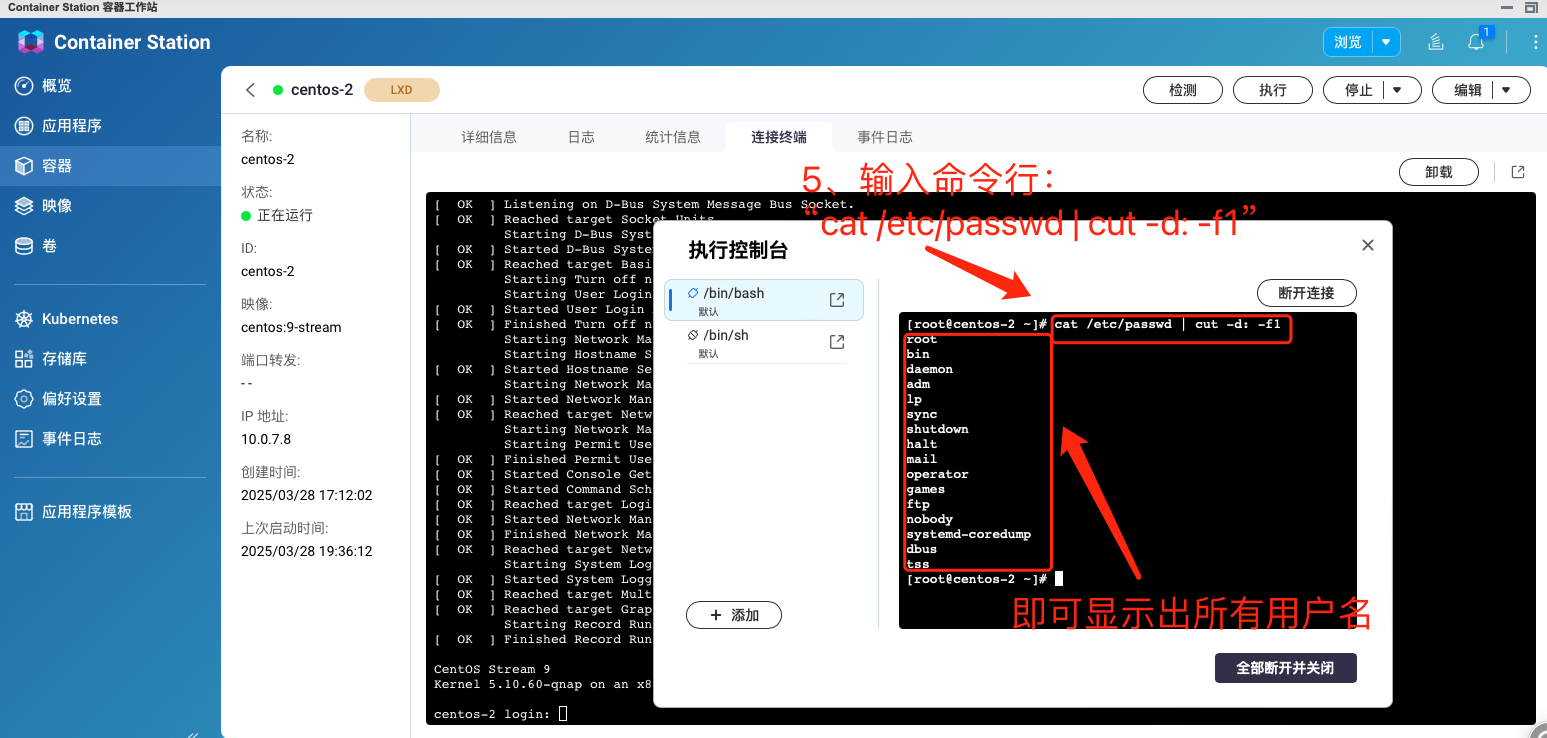Pop out the terminal via icon beside 卸载
The width and height of the screenshot is (1547, 738).
click(1518, 172)
